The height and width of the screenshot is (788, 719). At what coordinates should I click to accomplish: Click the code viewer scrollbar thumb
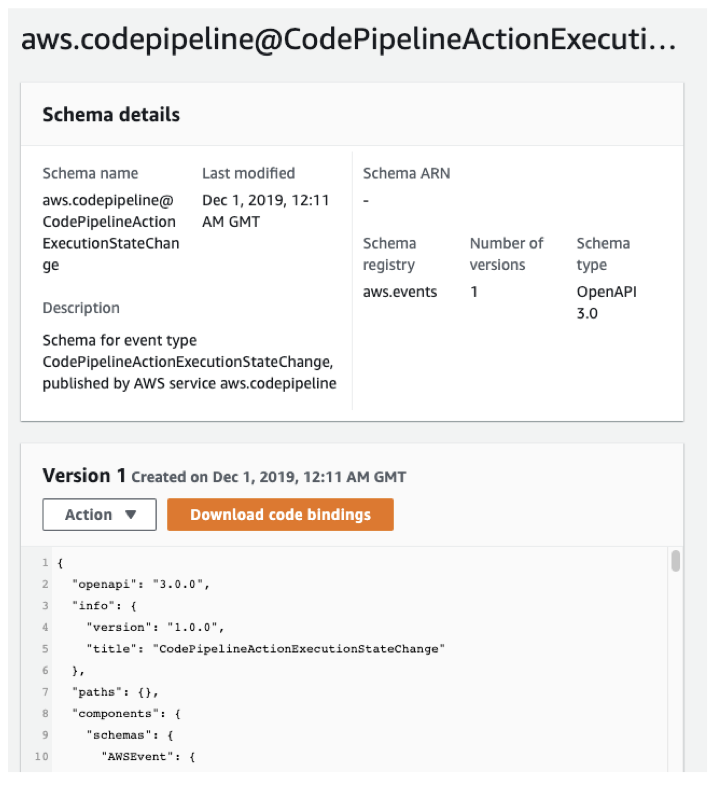point(675,560)
